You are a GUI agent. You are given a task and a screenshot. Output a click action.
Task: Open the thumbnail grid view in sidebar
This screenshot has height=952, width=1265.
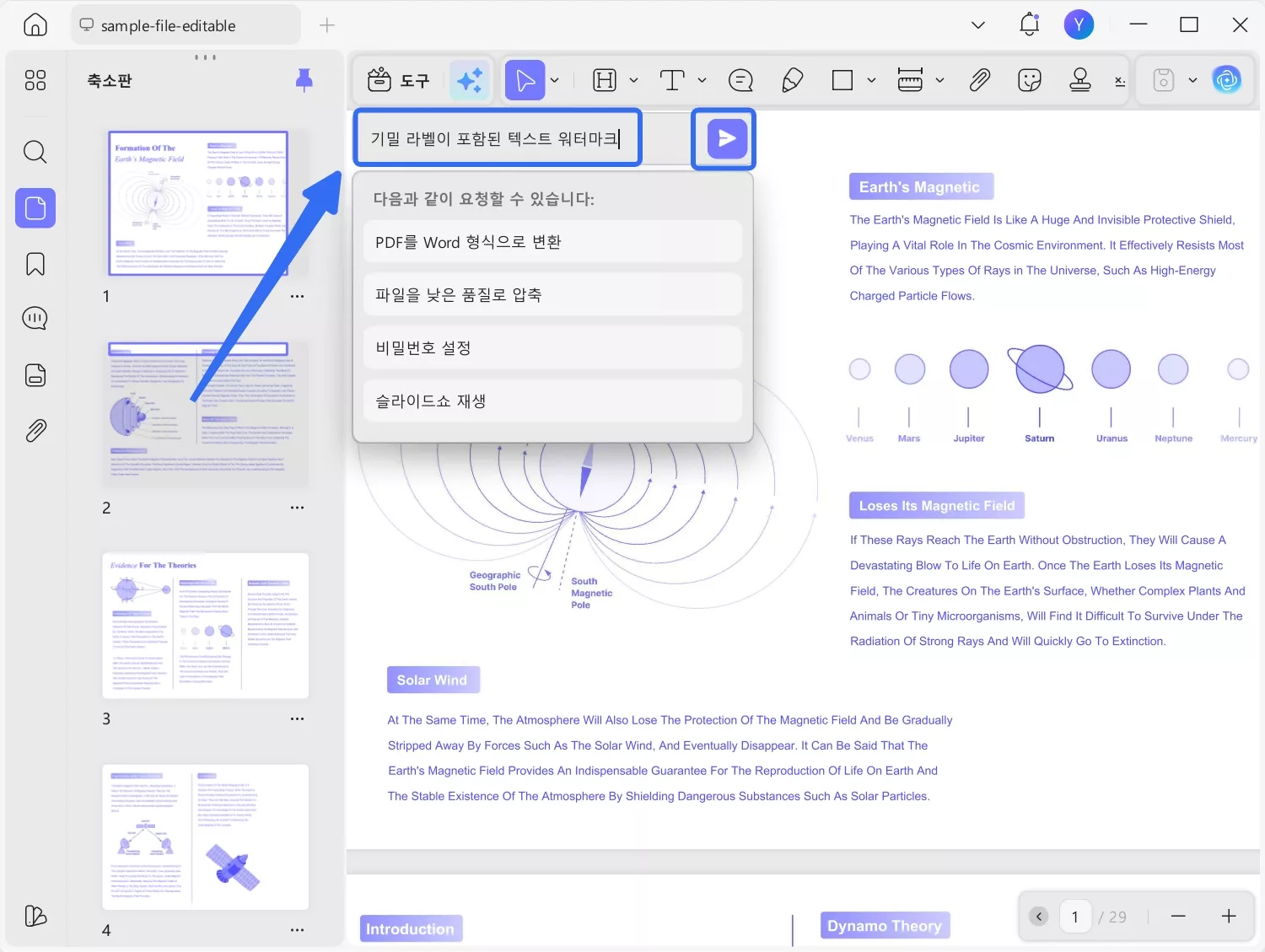35,80
